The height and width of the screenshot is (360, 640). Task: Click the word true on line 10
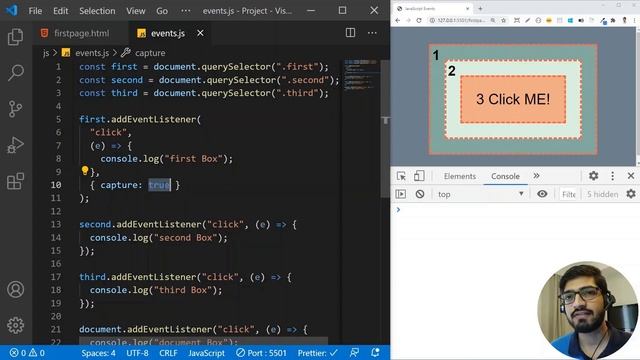pyautogui.click(x=159, y=185)
